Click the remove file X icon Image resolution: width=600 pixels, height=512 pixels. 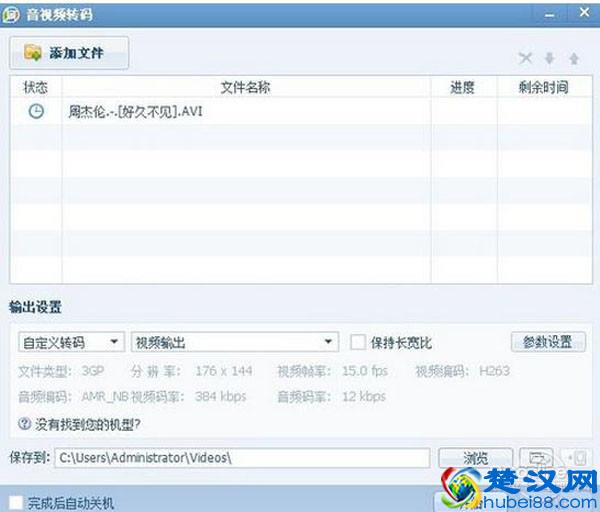click(525, 59)
